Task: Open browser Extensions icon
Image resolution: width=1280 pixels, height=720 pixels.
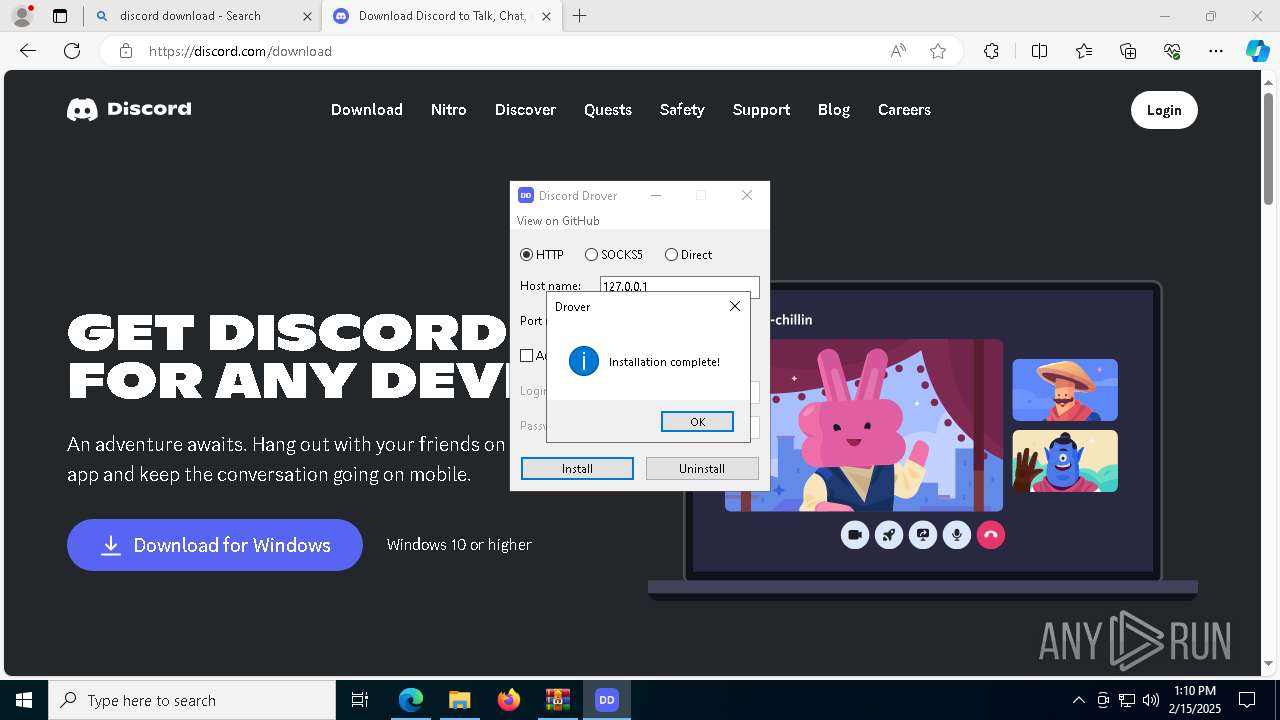Action: tap(991, 51)
